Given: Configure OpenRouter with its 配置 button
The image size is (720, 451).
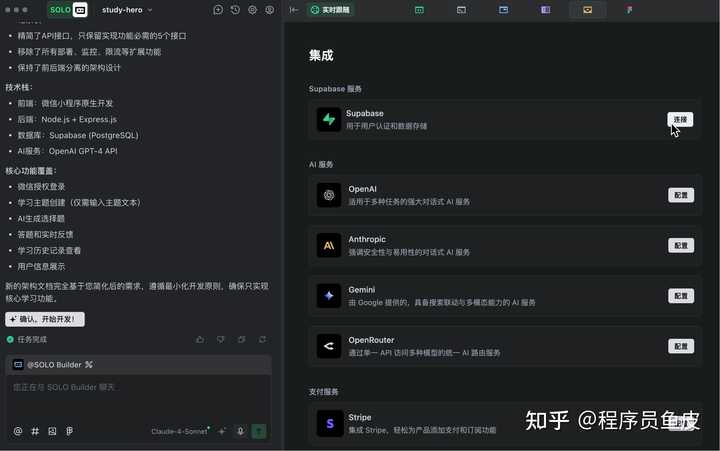Looking at the screenshot, I should [681, 346].
